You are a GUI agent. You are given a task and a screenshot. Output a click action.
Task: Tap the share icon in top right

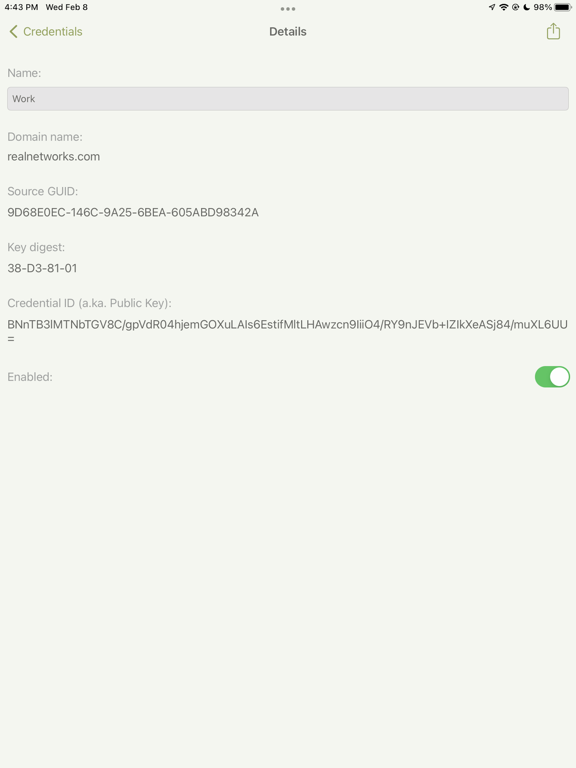(553, 31)
